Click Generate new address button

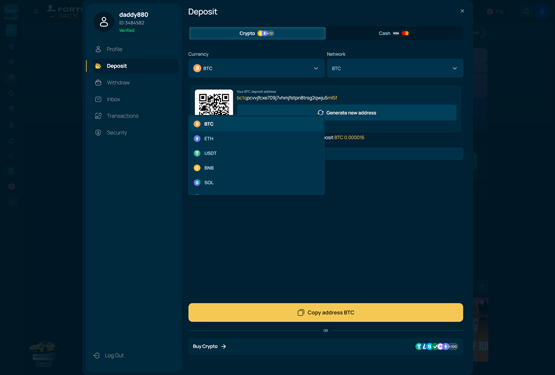tap(347, 113)
